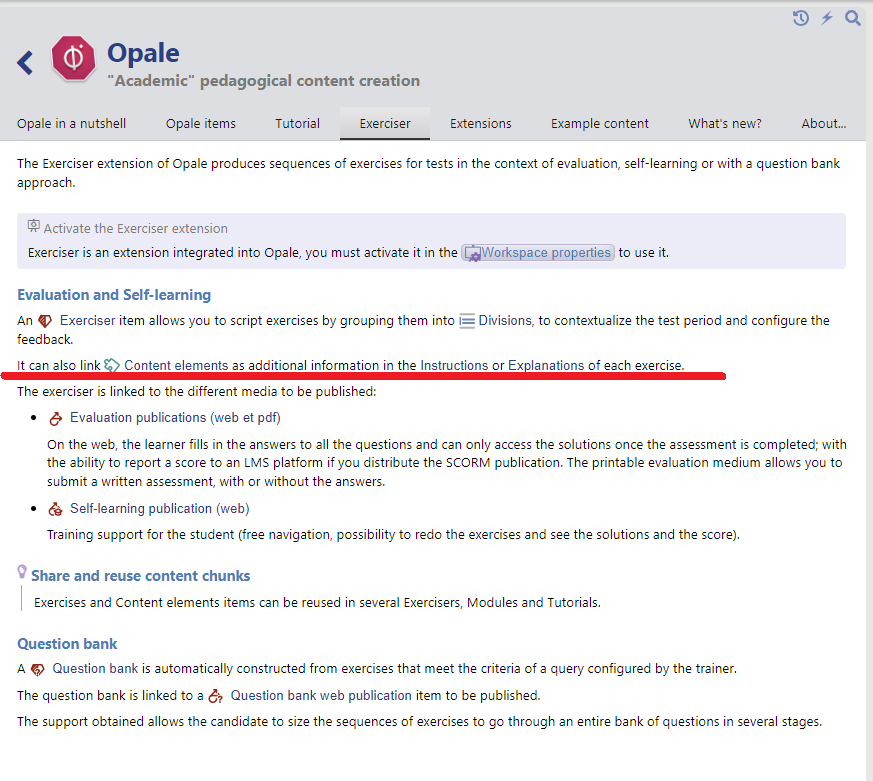Switch to the About... tab
This screenshot has height=781, width=873.
click(823, 124)
